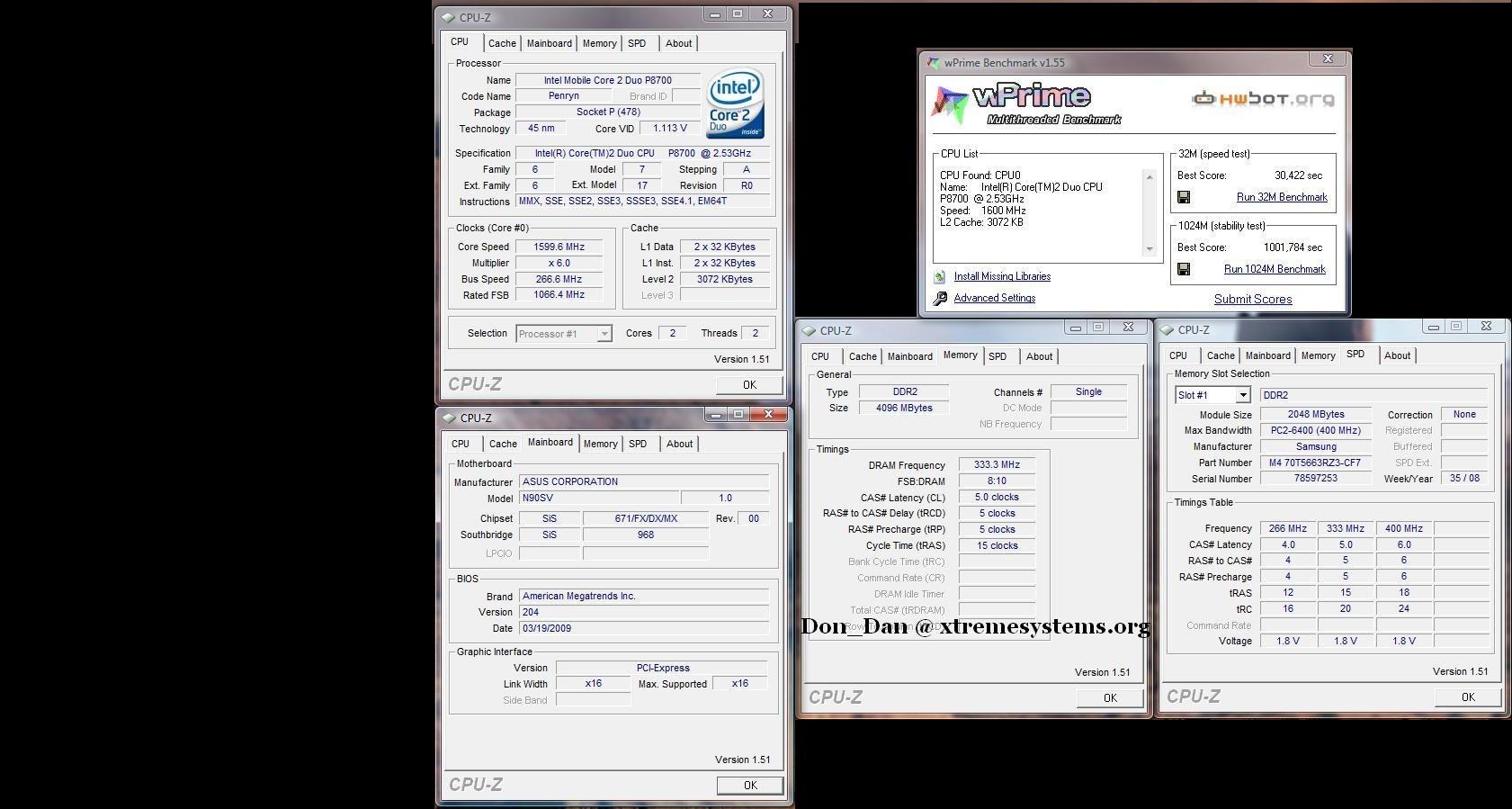
Task: Minimize the CPU-Z Mainboard window
Action: pos(715,415)
